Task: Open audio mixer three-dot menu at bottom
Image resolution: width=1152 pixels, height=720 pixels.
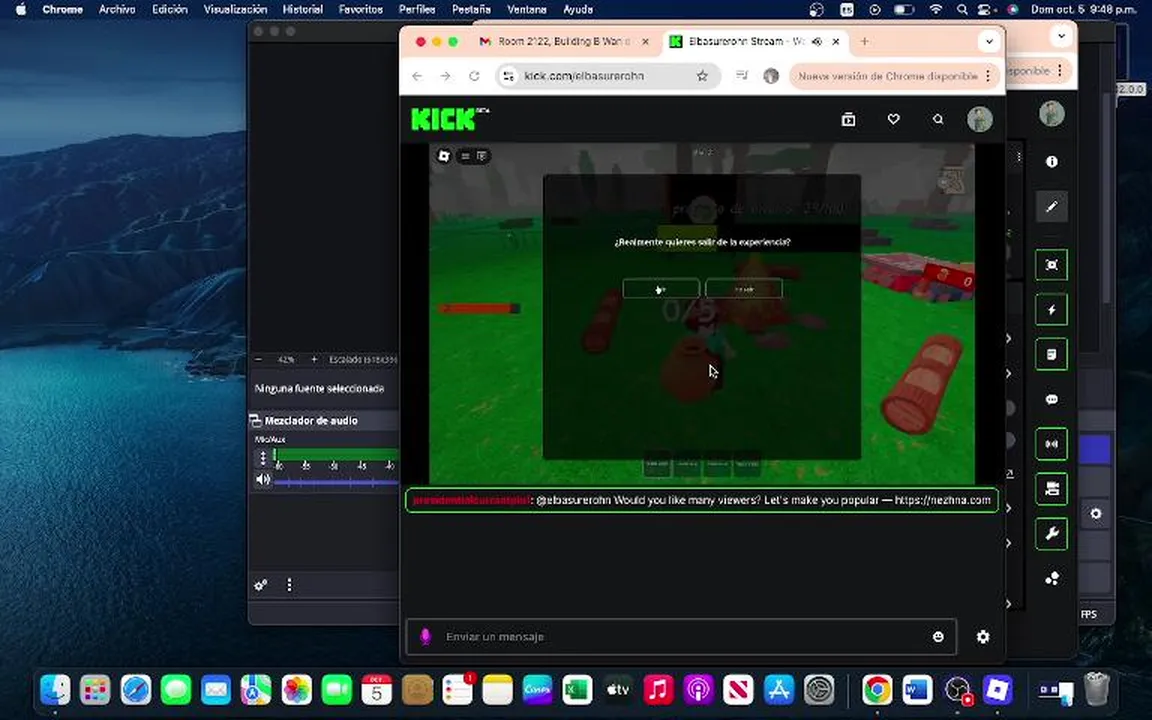Action: [289, 585]
